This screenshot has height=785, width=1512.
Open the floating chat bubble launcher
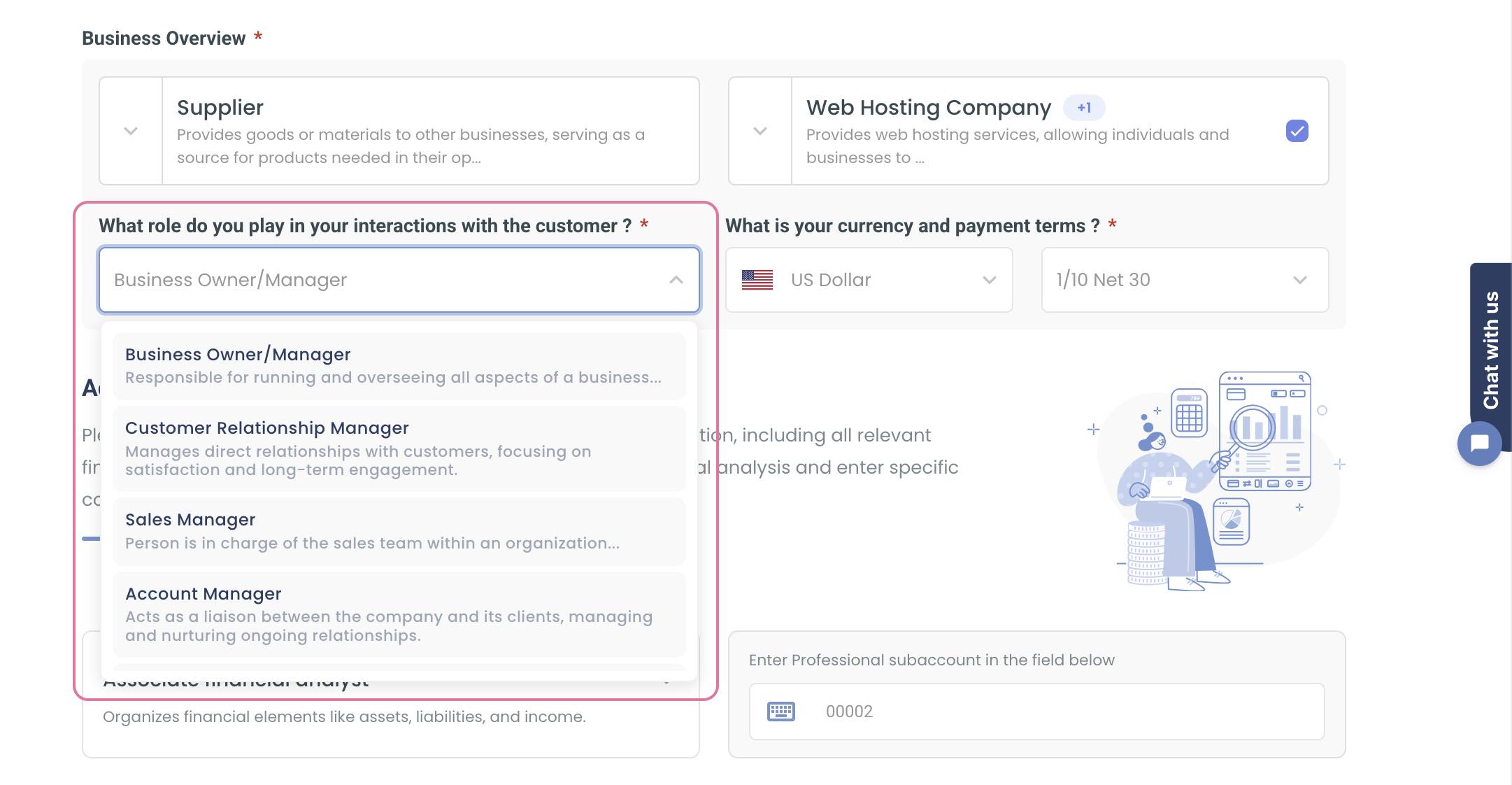click(x=1478, y=444)
